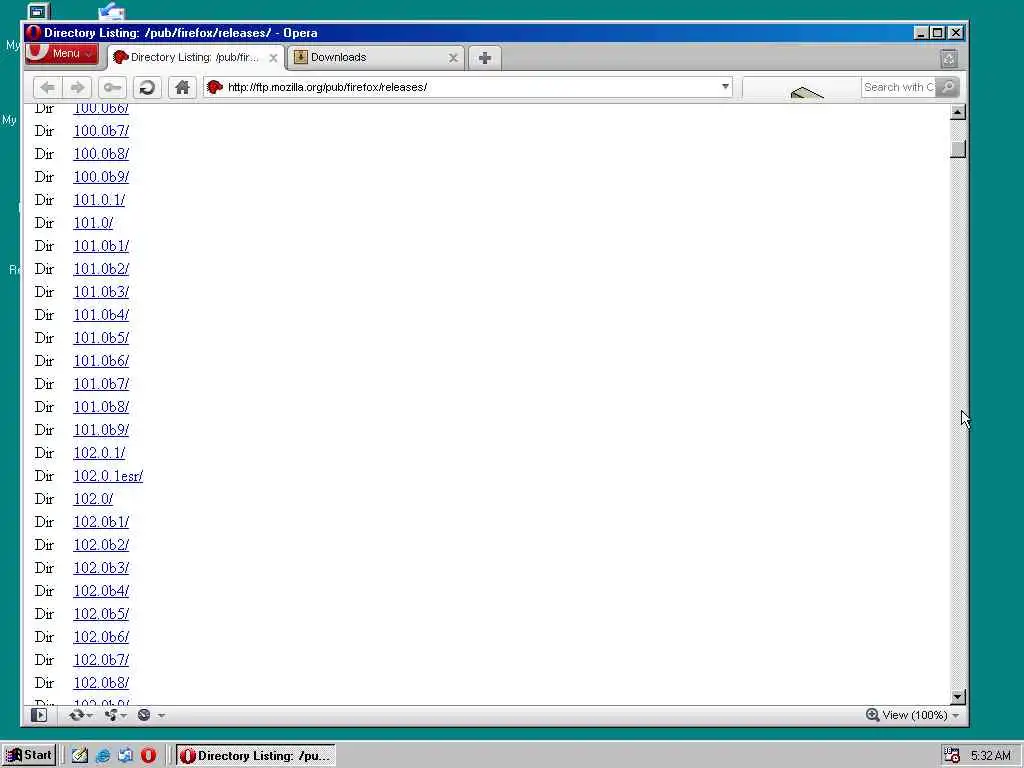Open the Windows Start menu
Image resolution: width=1024 pixels, height=768 pixels.
point(29,756)
